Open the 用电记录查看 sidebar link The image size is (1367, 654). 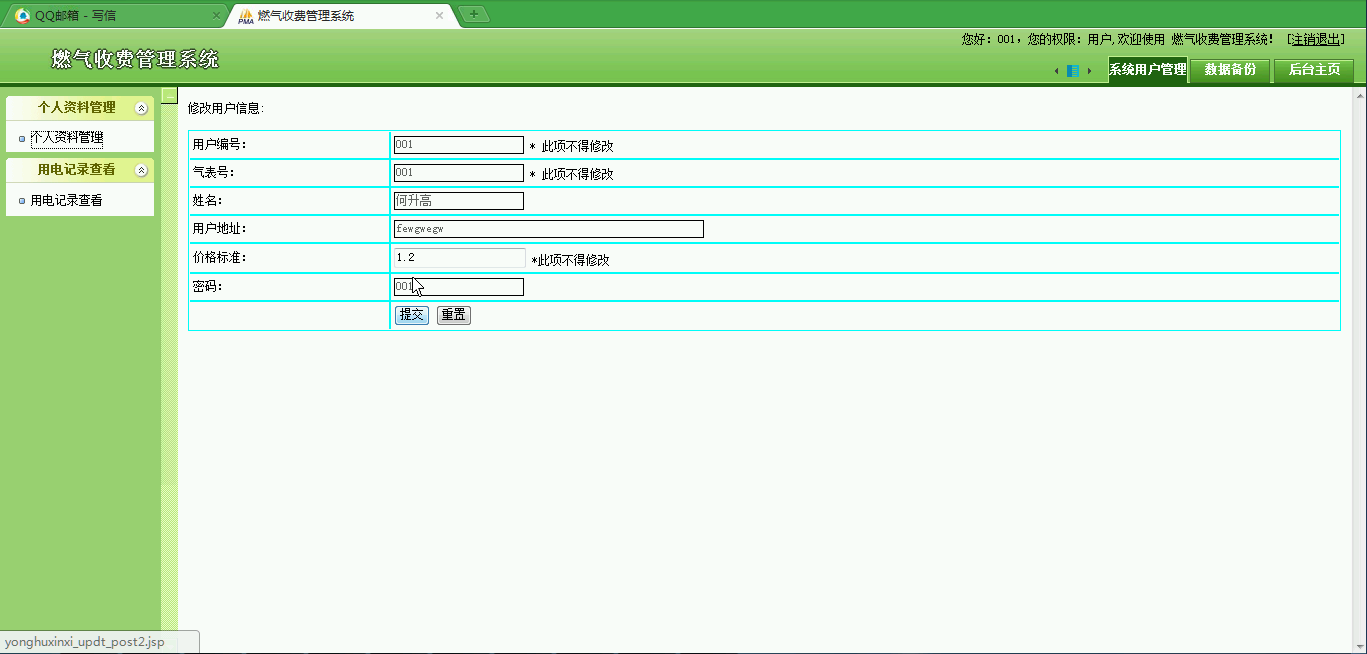pyautogui.click(x=66, y=200)
